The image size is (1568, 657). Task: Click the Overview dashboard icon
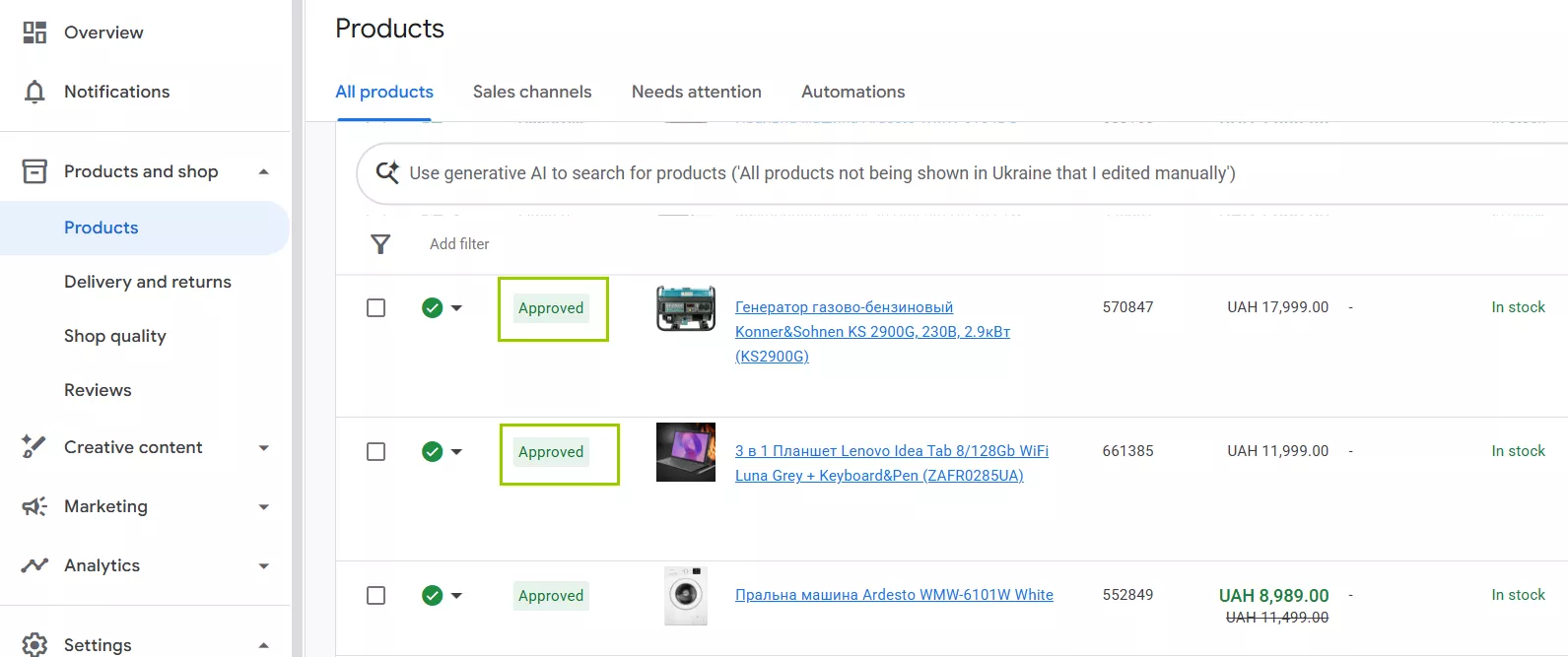[x=34, y=33]
